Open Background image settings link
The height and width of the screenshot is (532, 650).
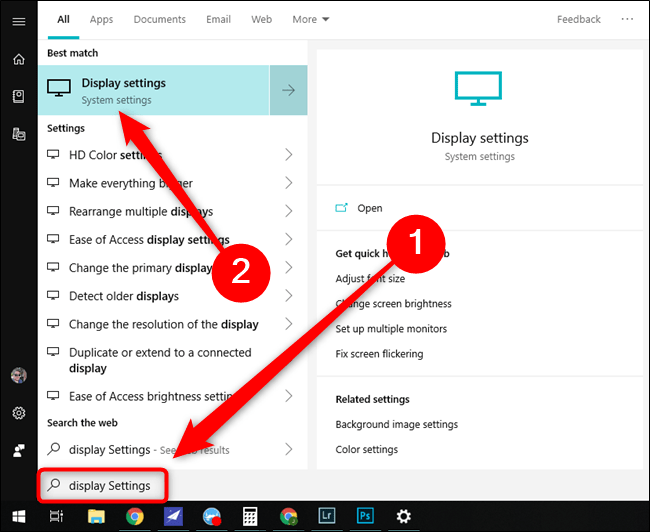[x=395, y=425]
